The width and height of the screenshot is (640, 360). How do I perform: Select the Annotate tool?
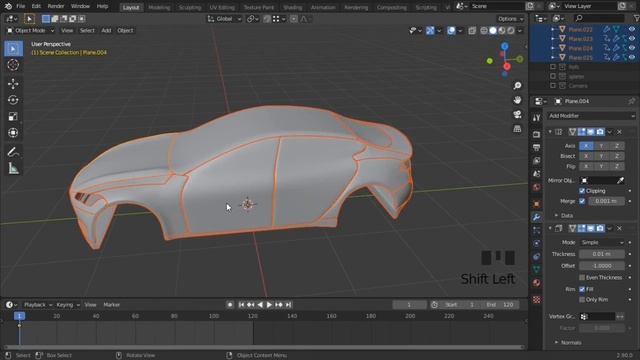(13, 152)
